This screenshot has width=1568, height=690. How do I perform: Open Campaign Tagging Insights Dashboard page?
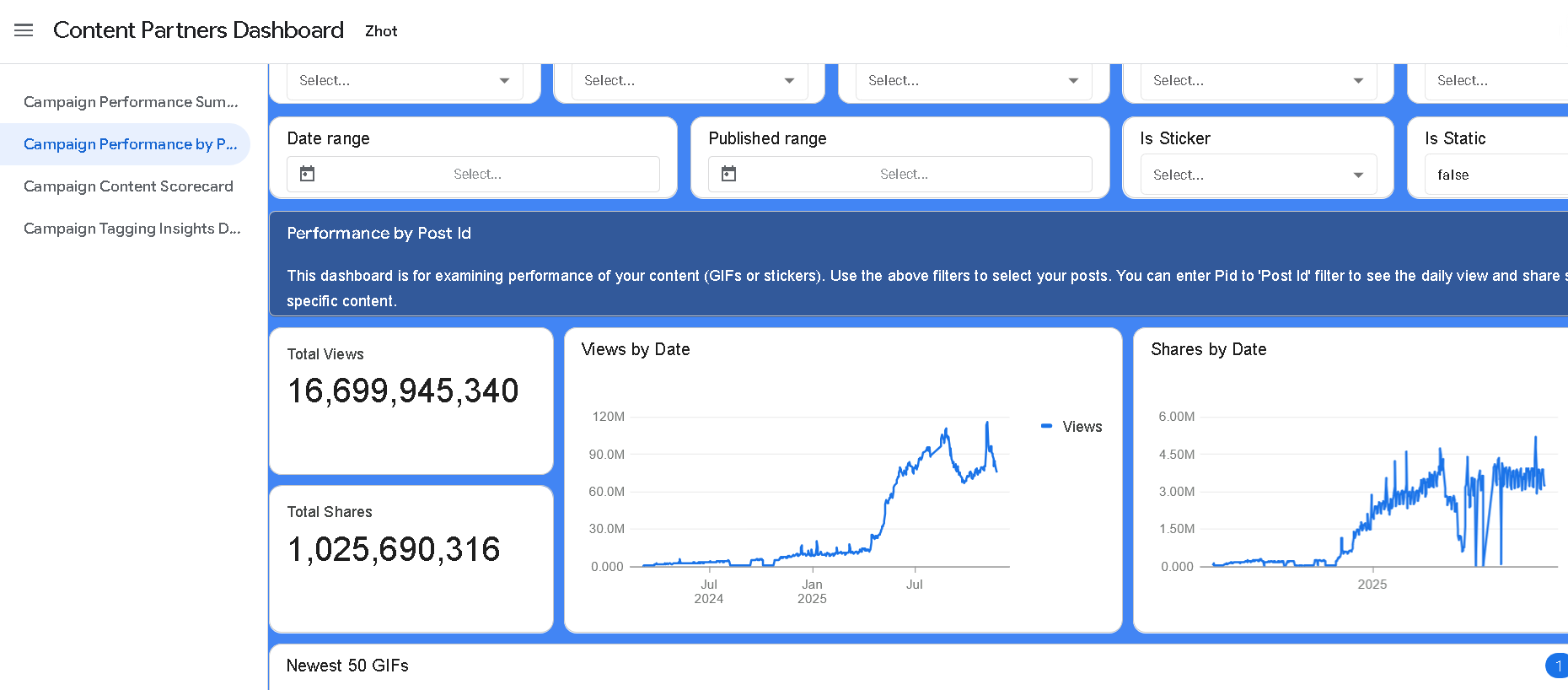(132, 228)
